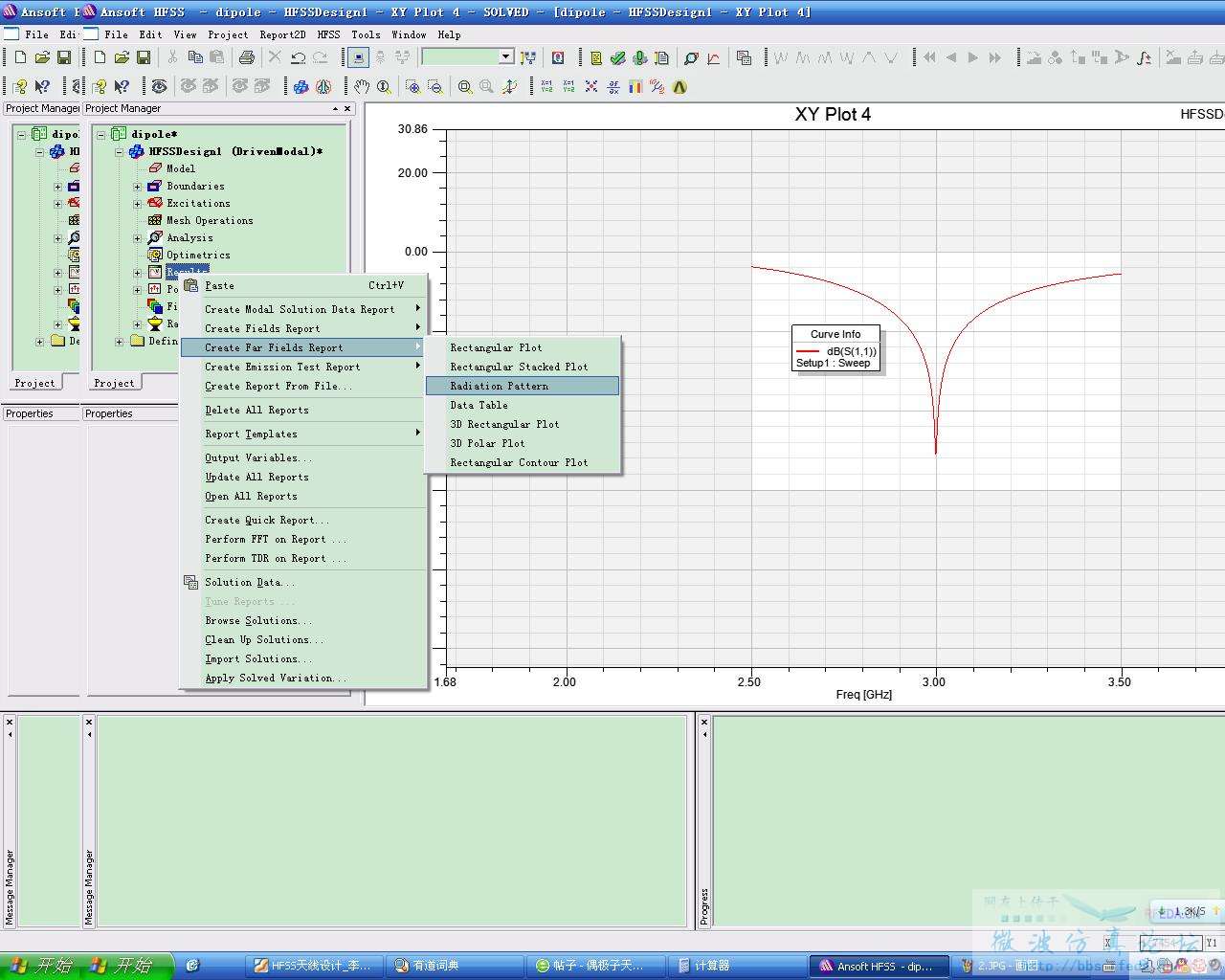Select the Model tree item

point(180,168)
